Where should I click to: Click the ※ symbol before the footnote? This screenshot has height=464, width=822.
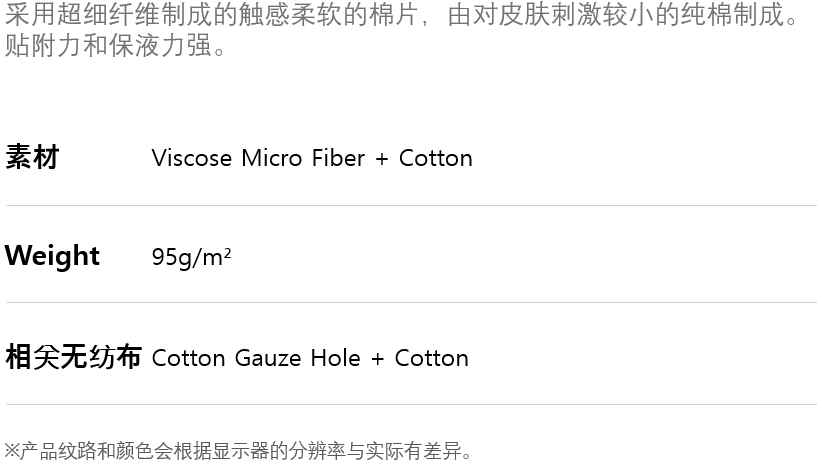click(12, 451)
